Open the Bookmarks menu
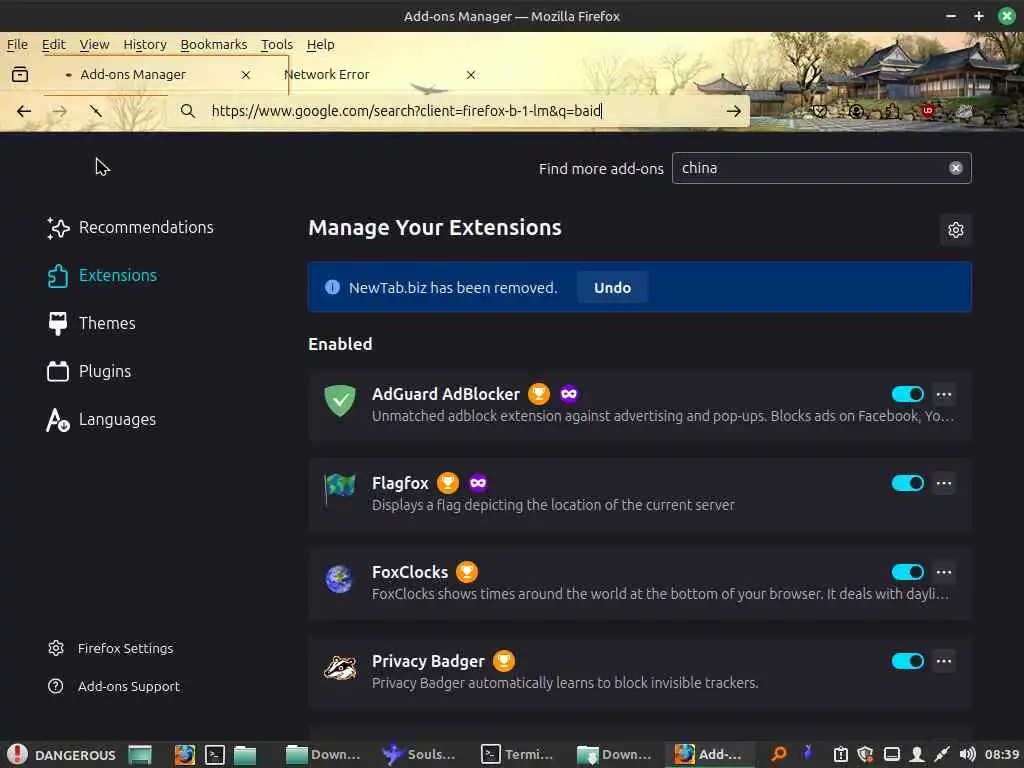 (214, 44)
